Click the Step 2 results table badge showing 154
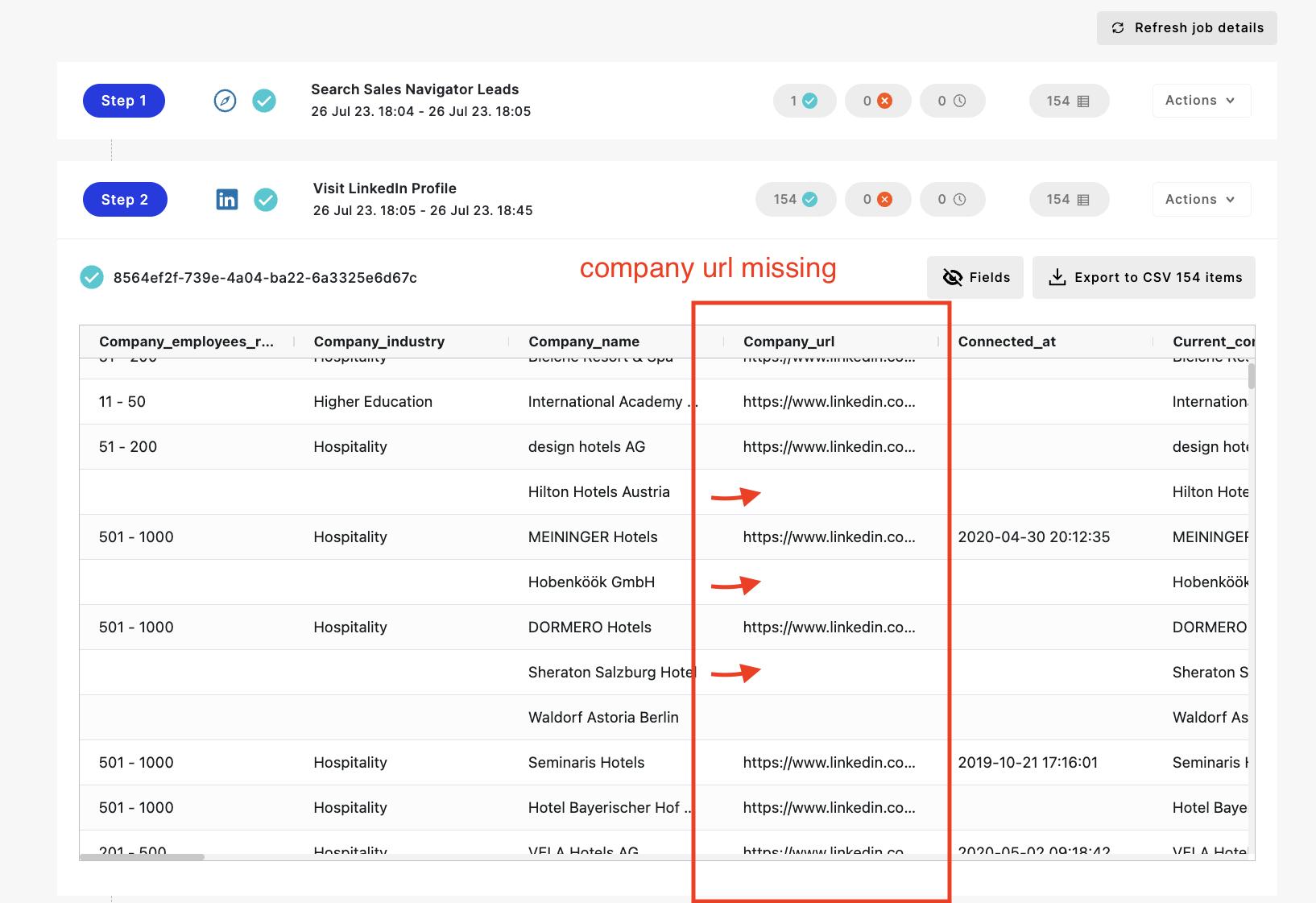1316x903 pixels. (1069, 200)
